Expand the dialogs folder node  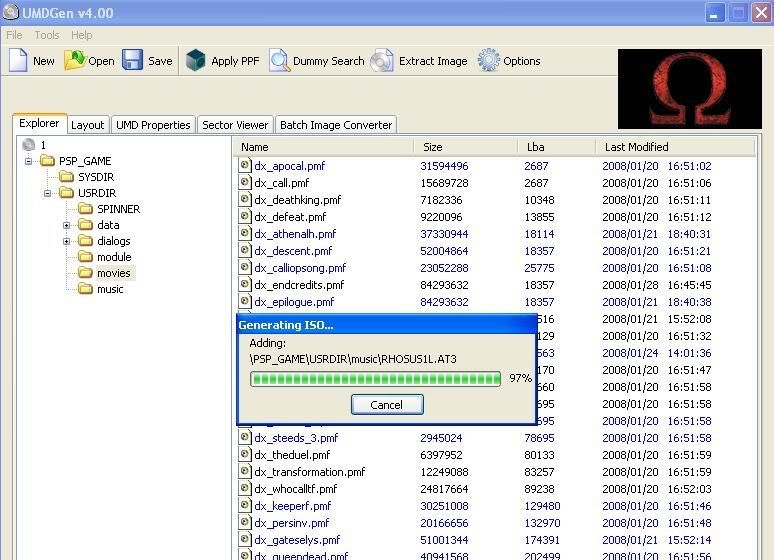pyautogui.click(x=66, y=241)
